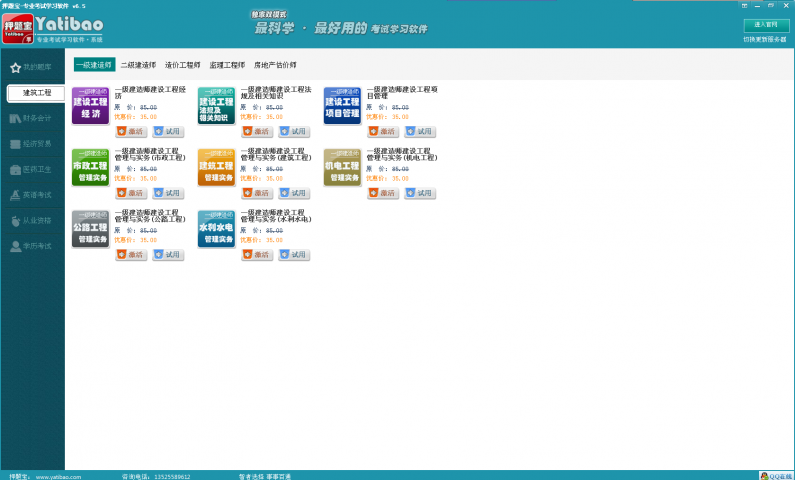Click the 切换更新服务器 link
This screenshot has height=480, width=795.
[x=765, y=40]
